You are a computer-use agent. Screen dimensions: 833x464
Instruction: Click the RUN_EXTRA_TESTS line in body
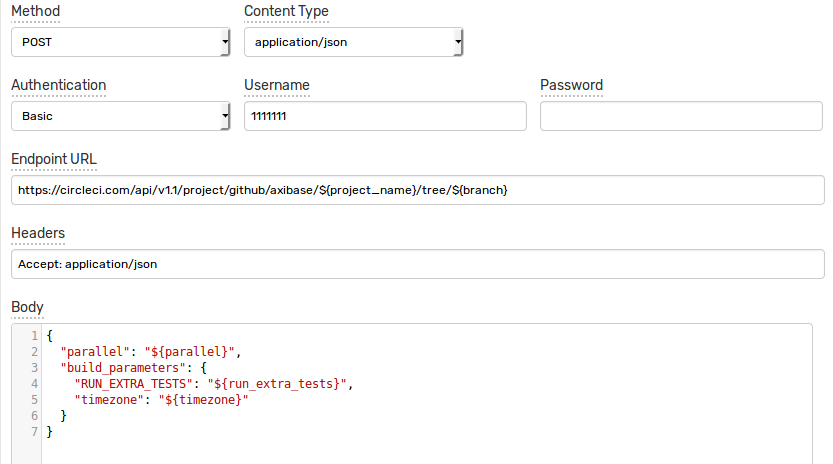(x=214, y=384)
